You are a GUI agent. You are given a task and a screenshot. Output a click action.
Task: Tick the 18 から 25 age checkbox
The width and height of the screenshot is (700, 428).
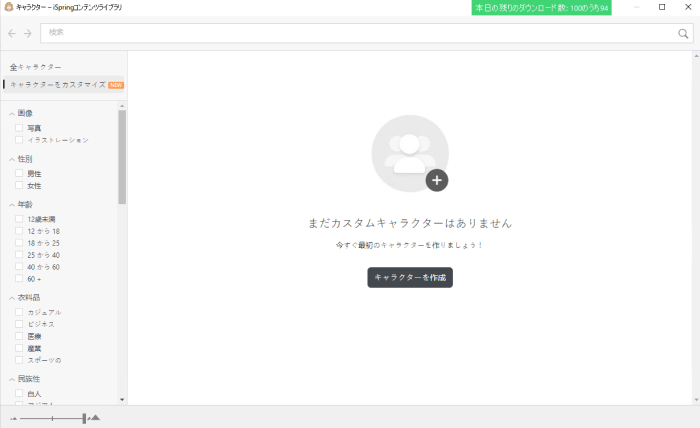coord(19,243)
